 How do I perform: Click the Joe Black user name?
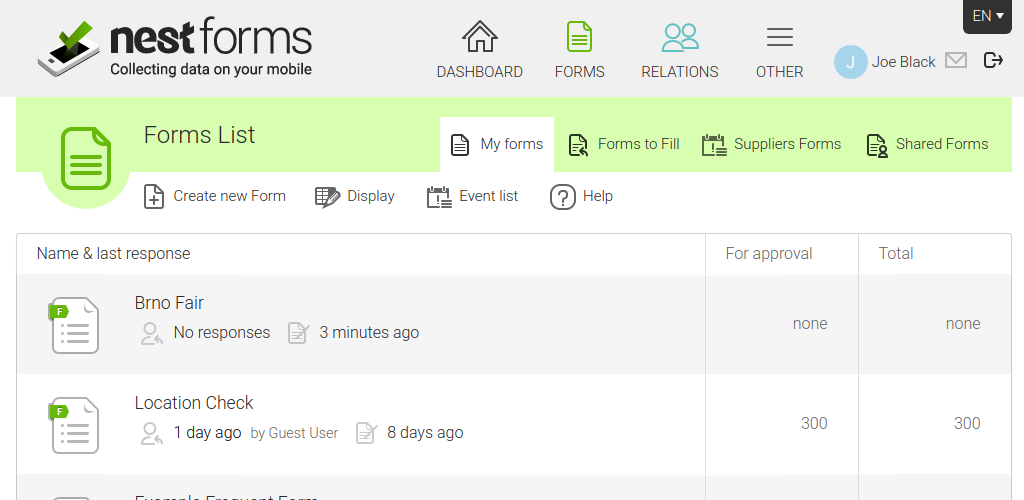903,62
